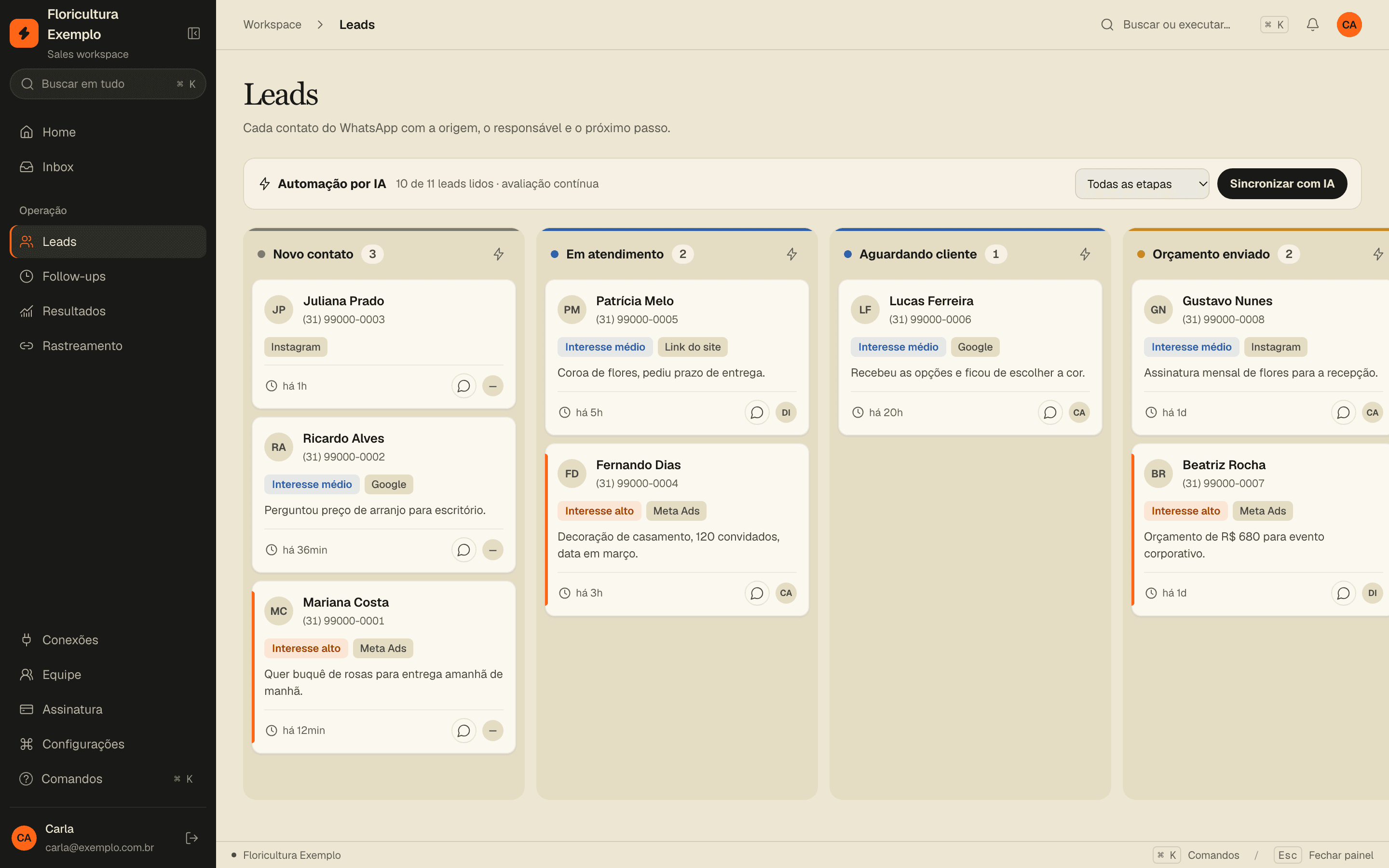
Task: Open Beatriz Rocha lead name
Action: tap(1224, 465)
